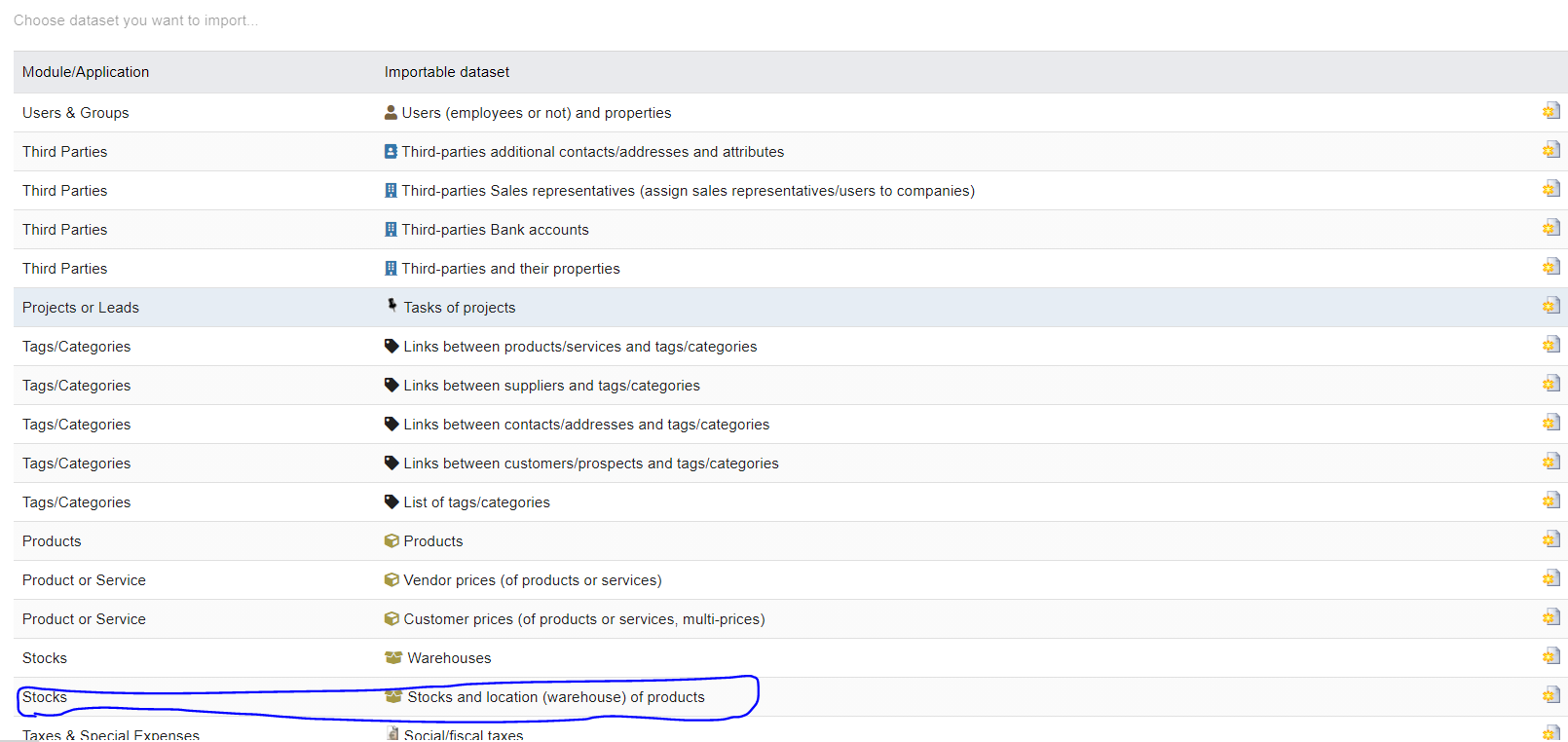This screenshot has height=742, width=1568.
Task: Click the Third-parties and their properties dataset
Action: click(x=510, y=269)
